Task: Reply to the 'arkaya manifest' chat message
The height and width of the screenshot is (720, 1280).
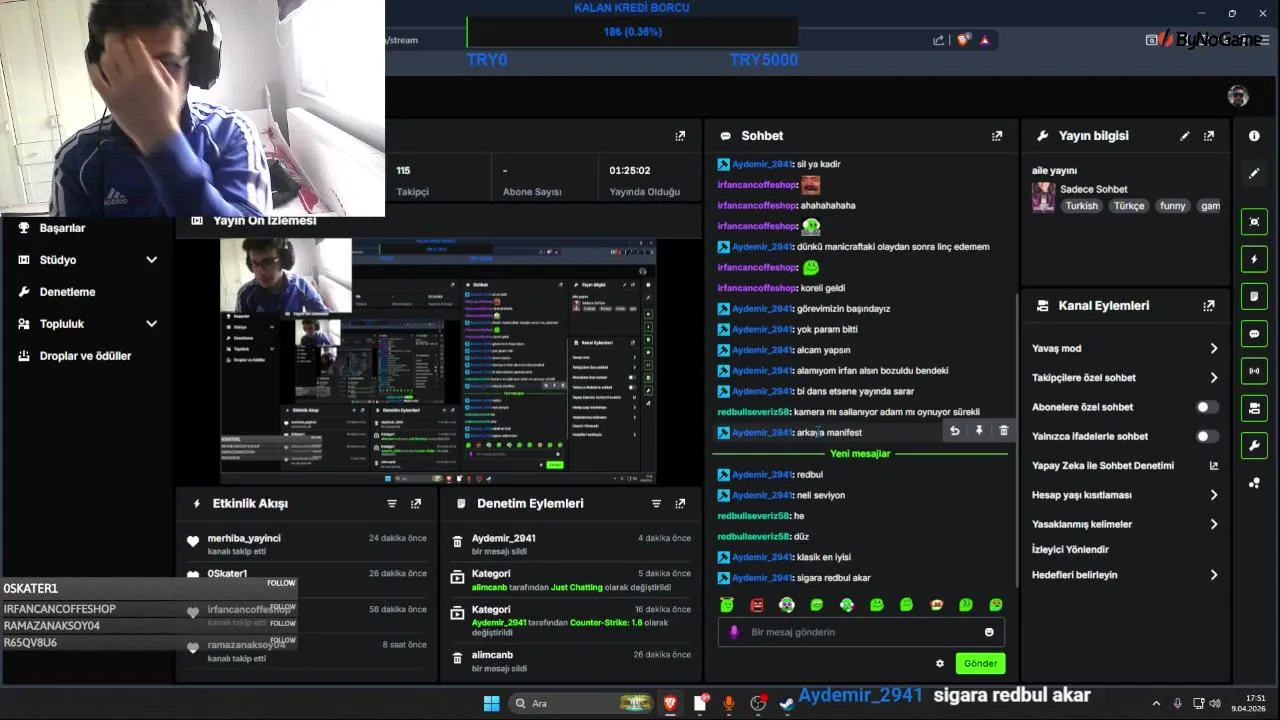Action: point(954,431)
